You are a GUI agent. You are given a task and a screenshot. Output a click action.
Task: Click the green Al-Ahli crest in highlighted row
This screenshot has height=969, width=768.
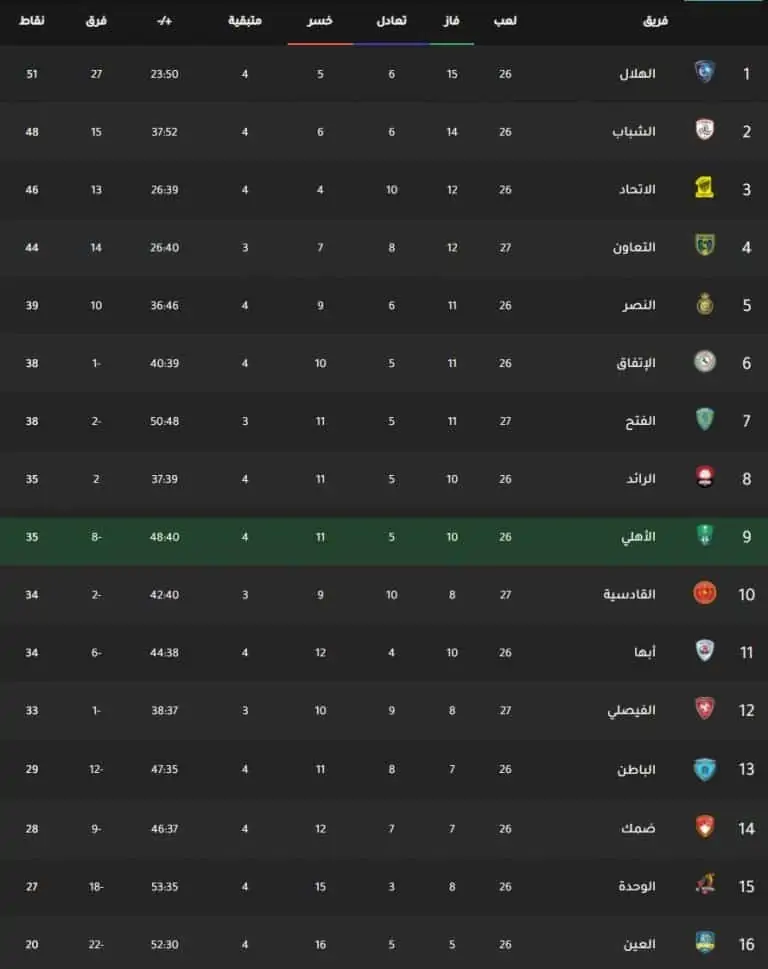(x=704, y=535)
